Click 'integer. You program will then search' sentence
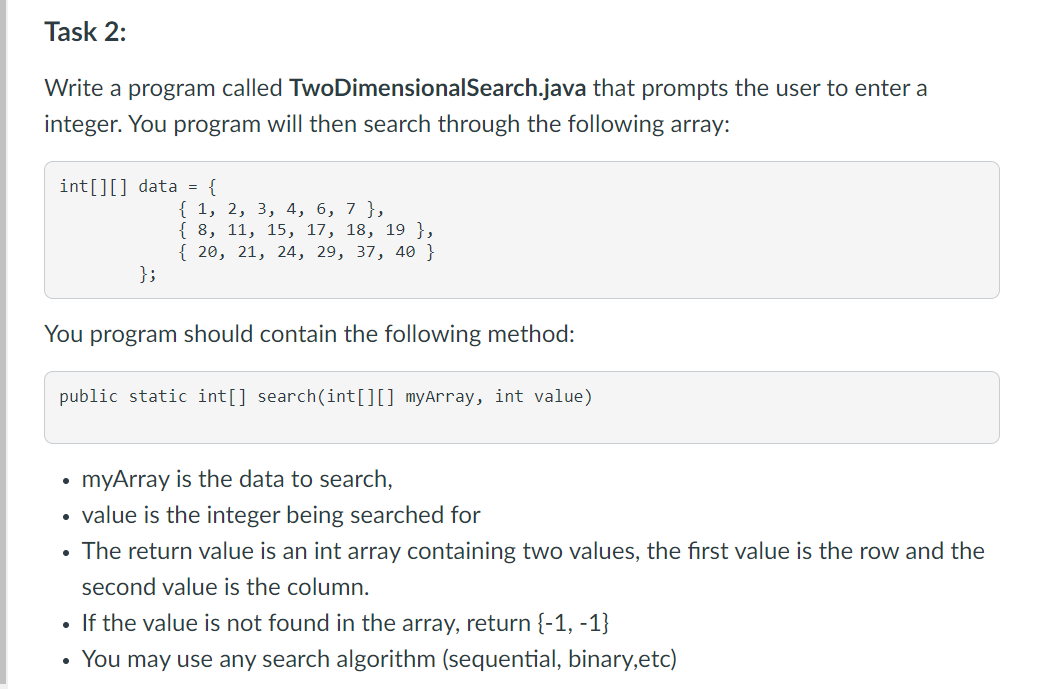This screenshot has width=1054, height=689. (x=387, y=124)
